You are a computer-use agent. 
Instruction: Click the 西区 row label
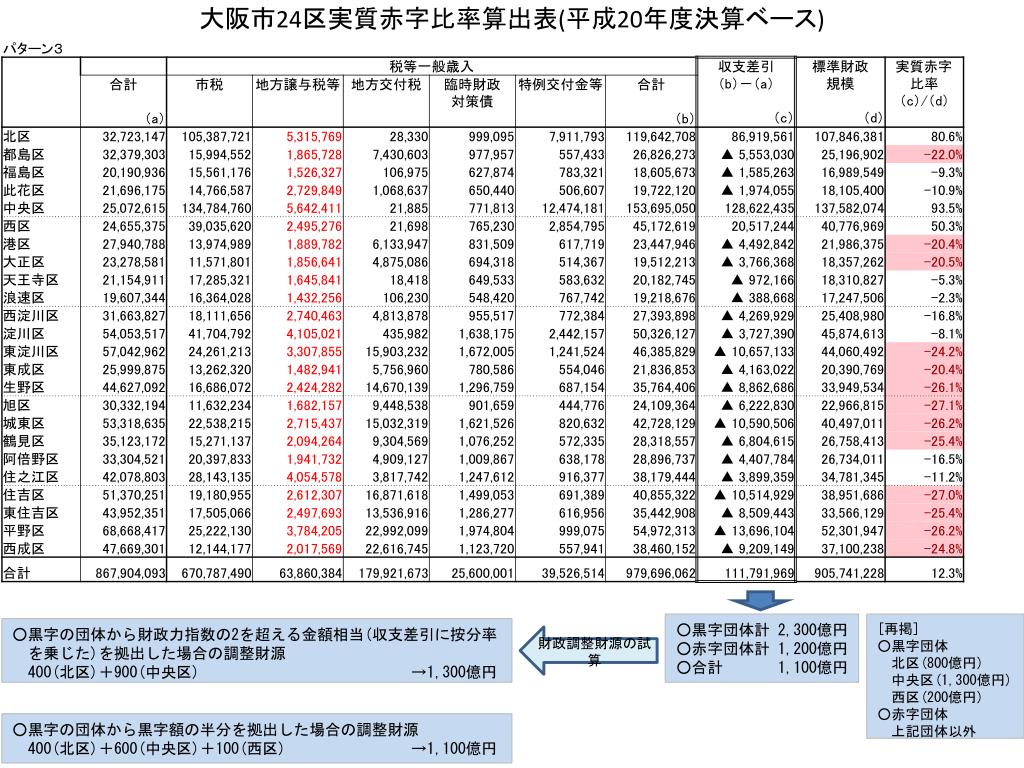pos(17,226)
